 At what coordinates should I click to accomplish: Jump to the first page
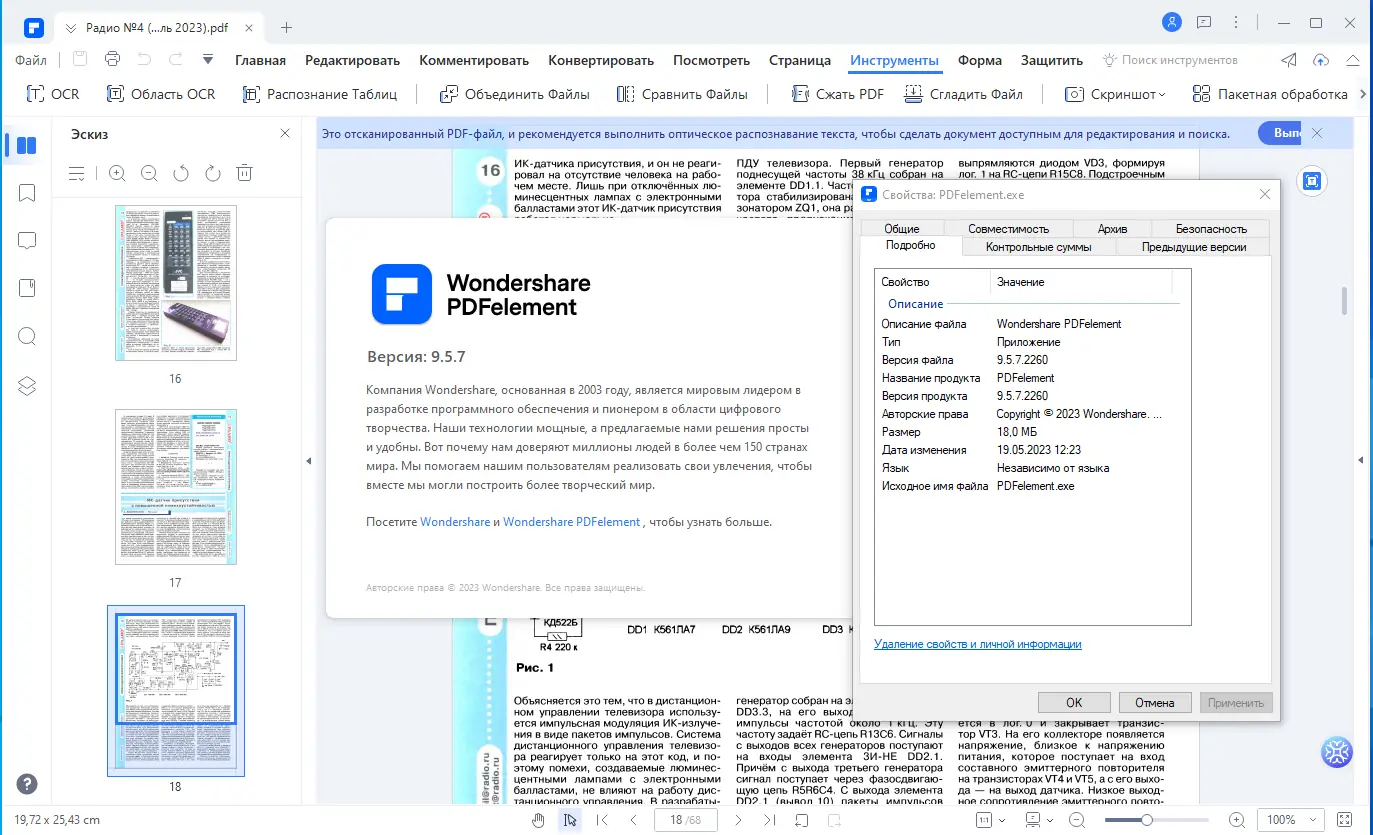pos(602,820)
